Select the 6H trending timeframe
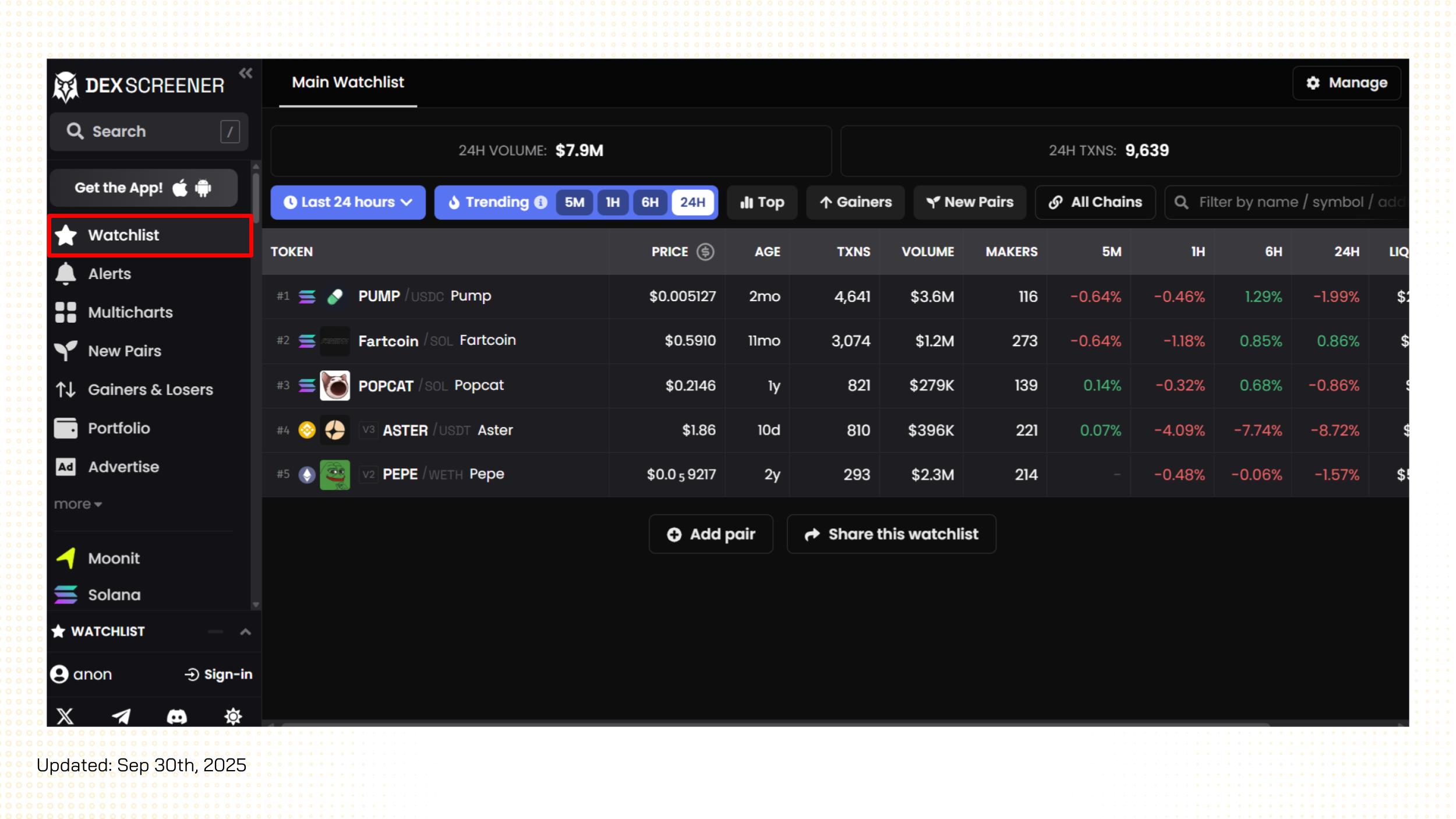 point(650,202)
